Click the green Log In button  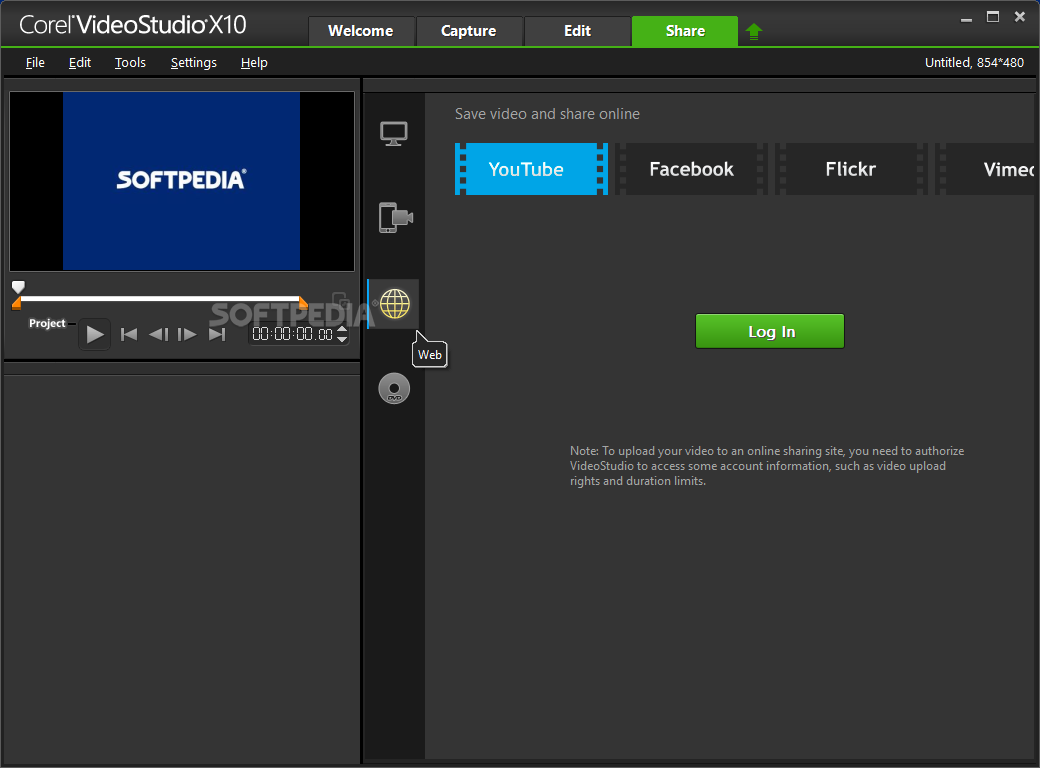(x=769, y=331)
